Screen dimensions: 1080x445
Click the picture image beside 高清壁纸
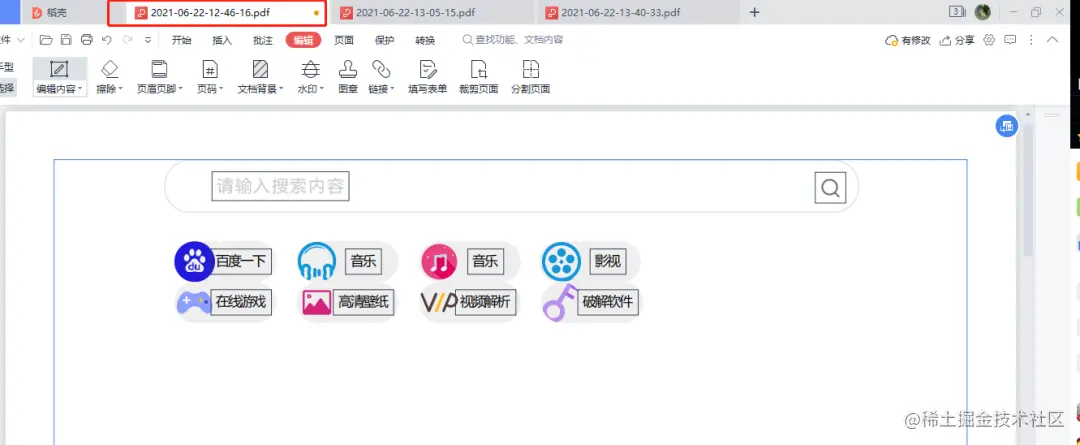tap(317, 302)
